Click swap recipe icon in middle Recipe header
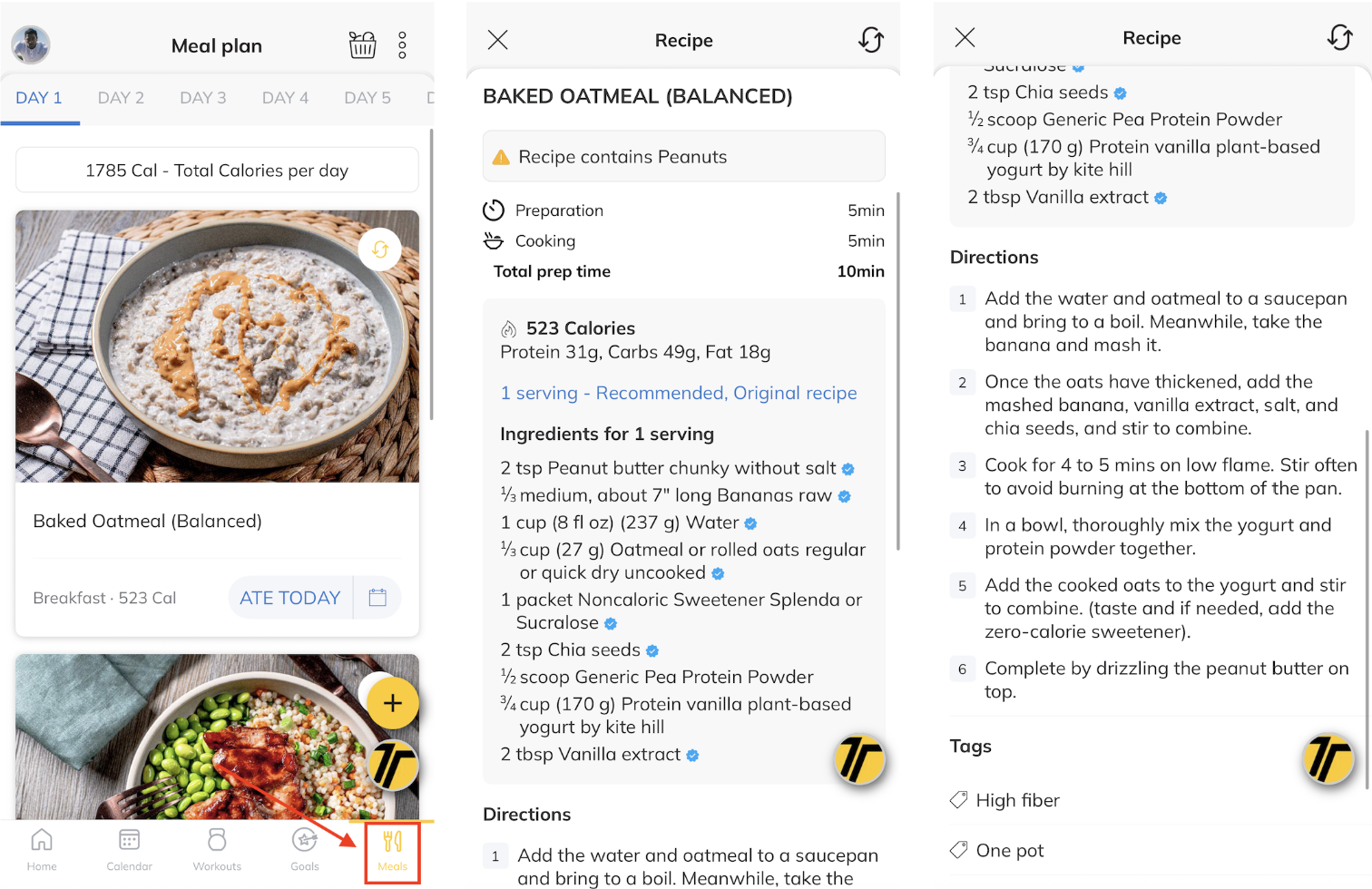This screenshot has width=1372, height=889. tap(870, 40)
